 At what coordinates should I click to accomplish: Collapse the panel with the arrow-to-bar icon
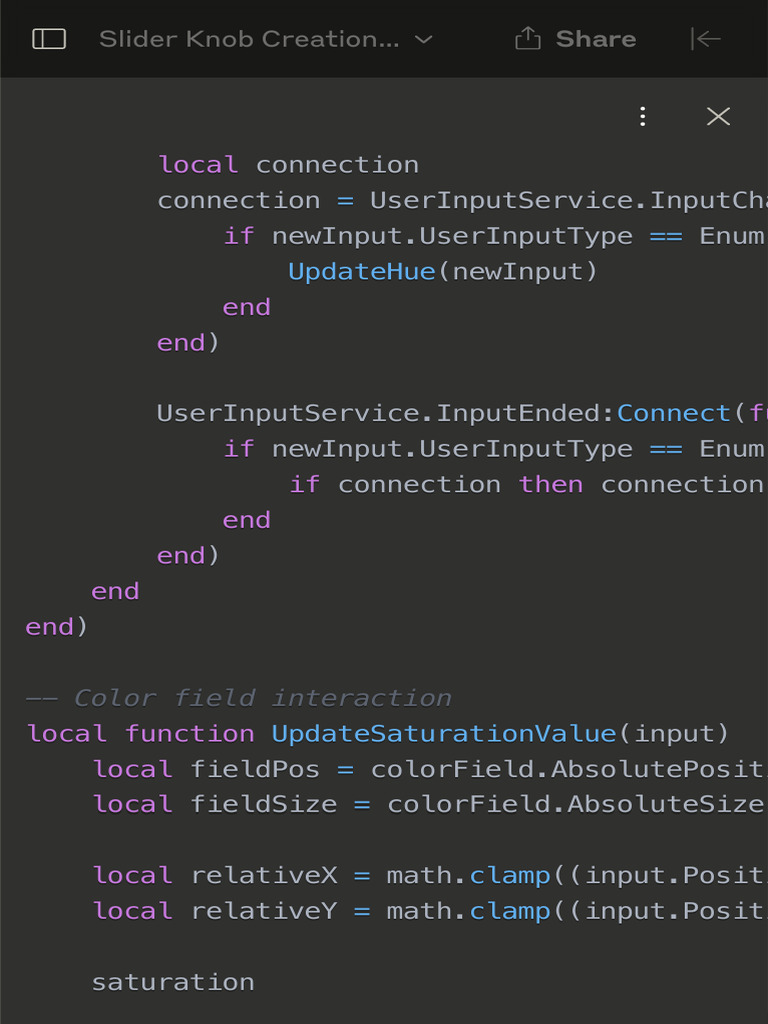[705, 39]
